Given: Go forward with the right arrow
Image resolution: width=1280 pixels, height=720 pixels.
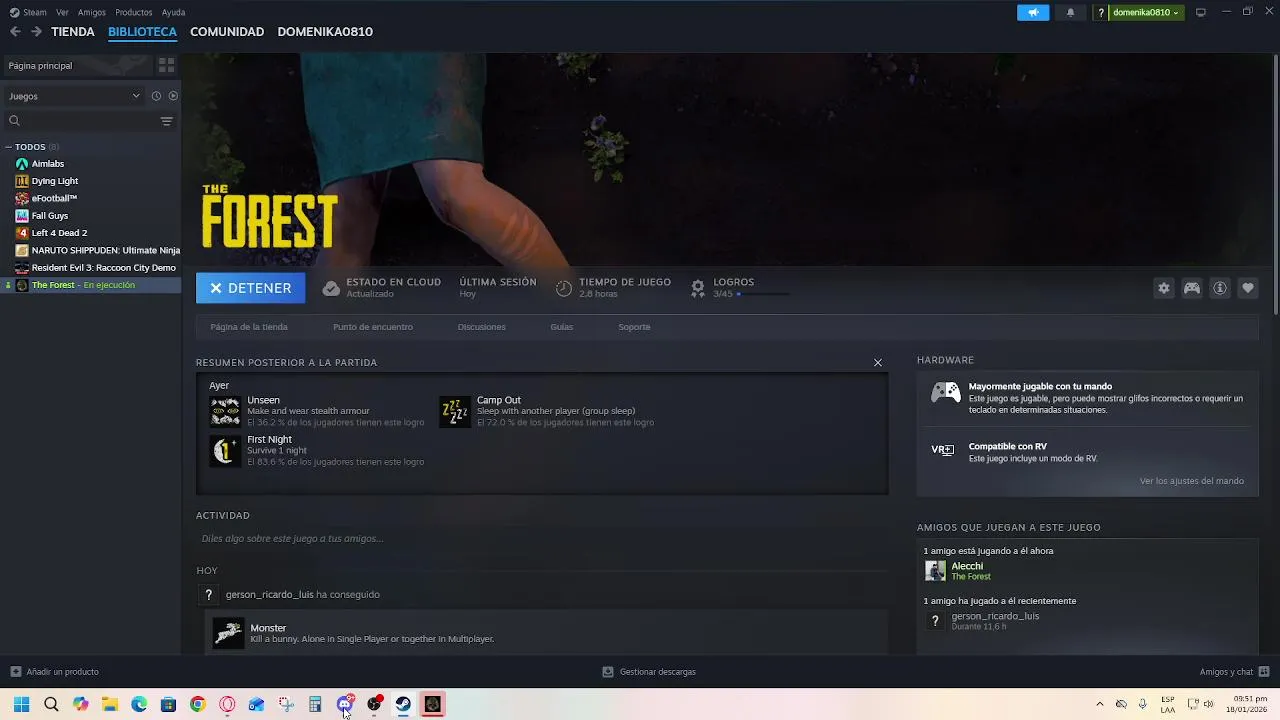Looking at the screenshot, I should point(36,32).
